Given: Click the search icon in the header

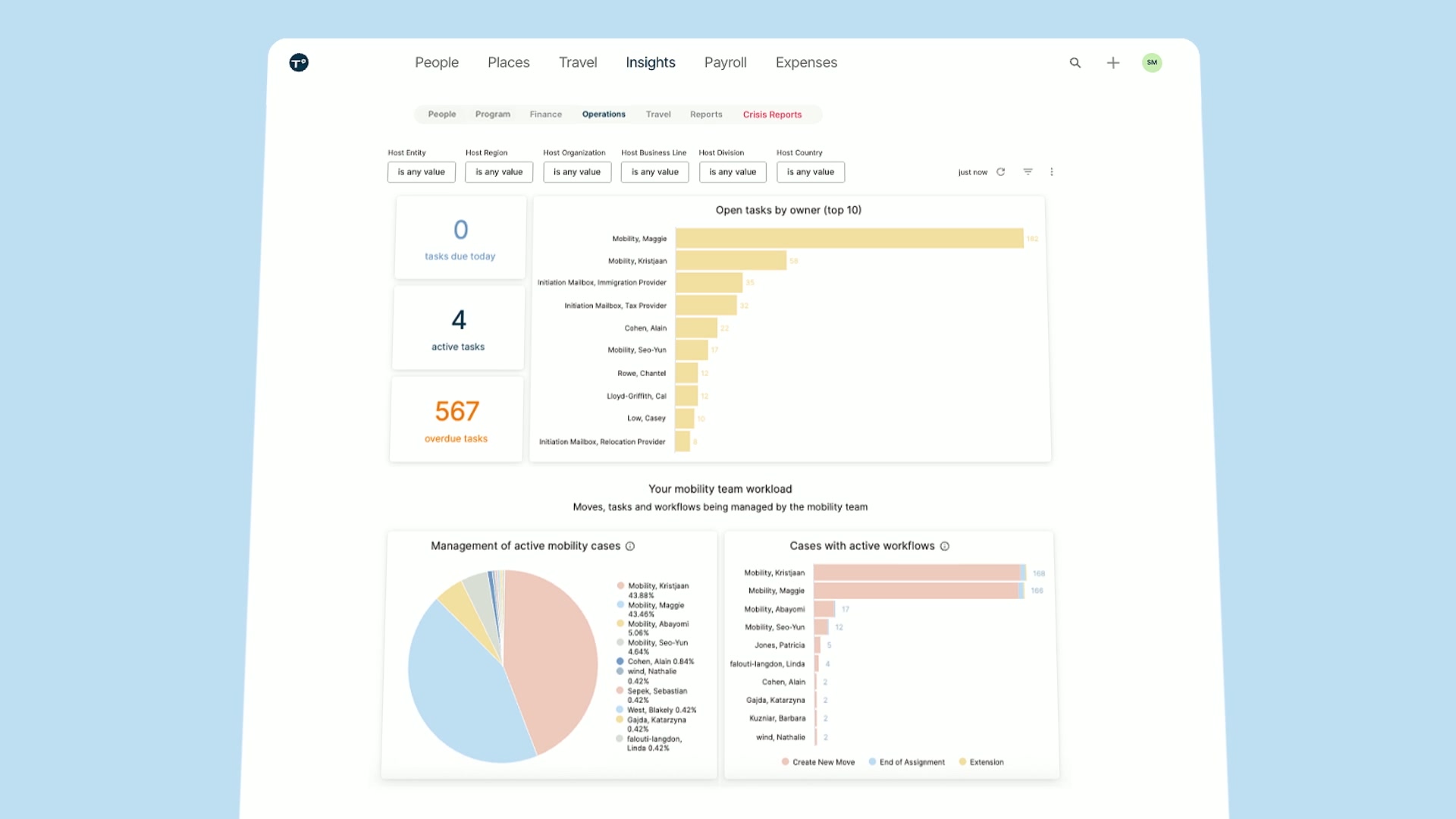Looking at the screenshot, I should pos(1075,63).
